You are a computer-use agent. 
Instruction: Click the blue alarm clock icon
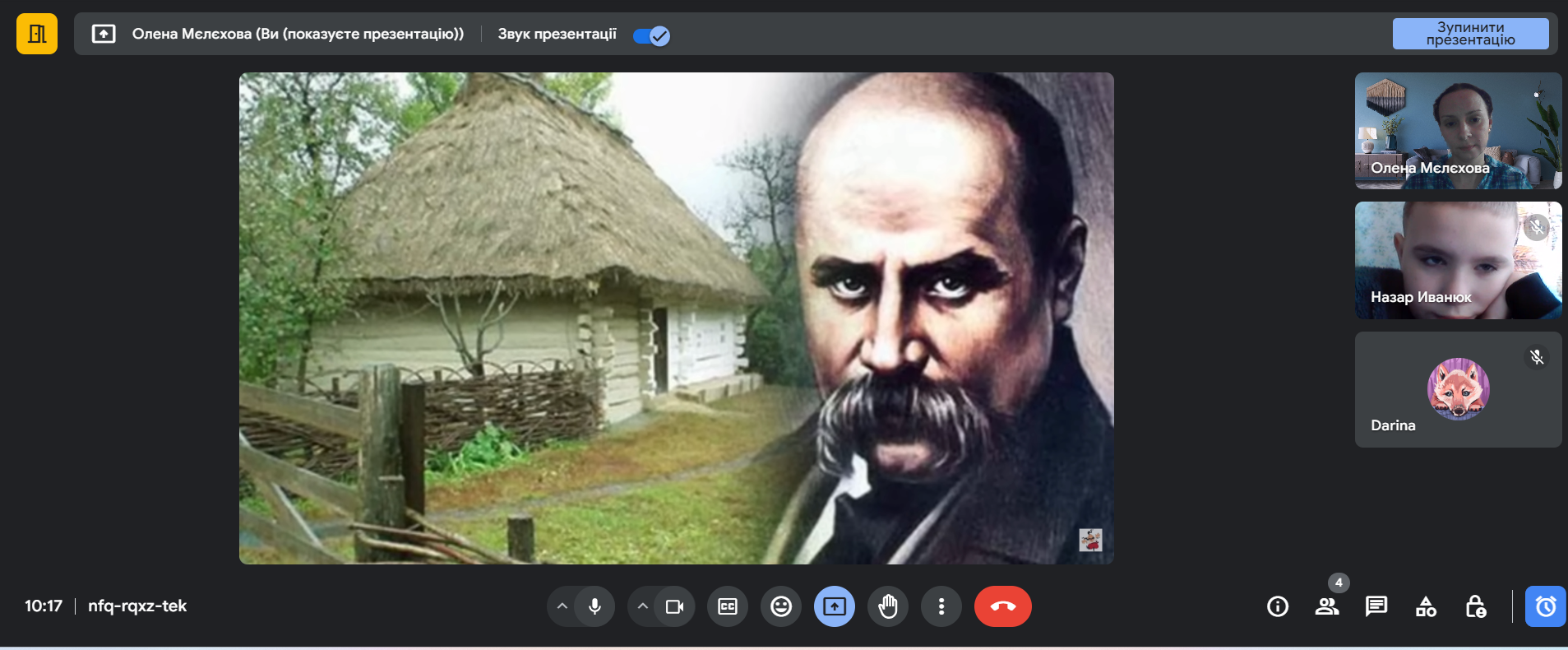point(1545,606)
